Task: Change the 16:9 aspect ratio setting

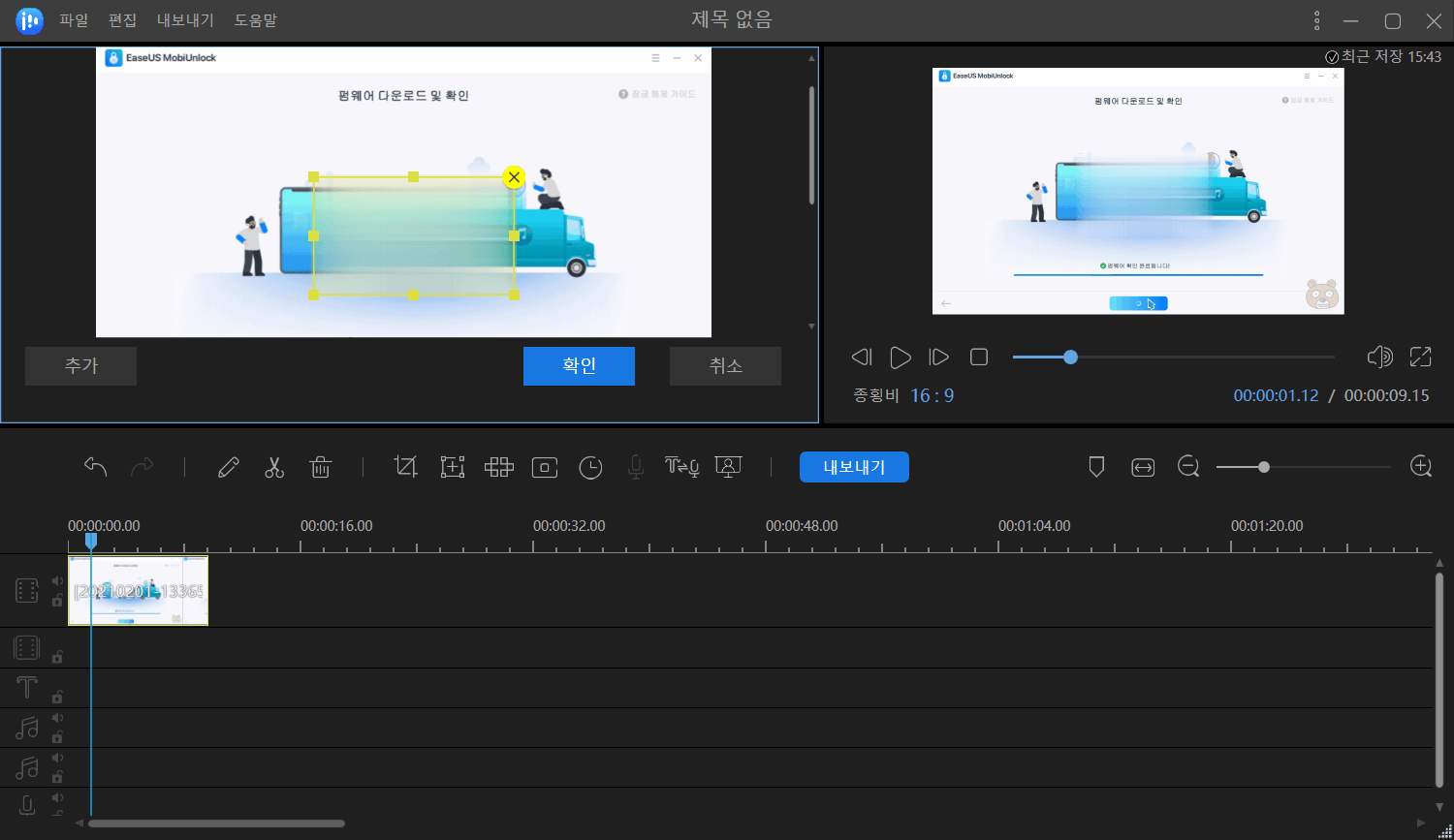Action: (x=932, y=395)
